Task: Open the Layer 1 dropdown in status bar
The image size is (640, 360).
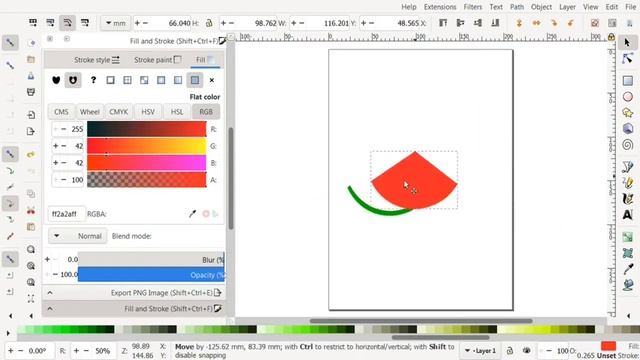Action: [480, 351]
